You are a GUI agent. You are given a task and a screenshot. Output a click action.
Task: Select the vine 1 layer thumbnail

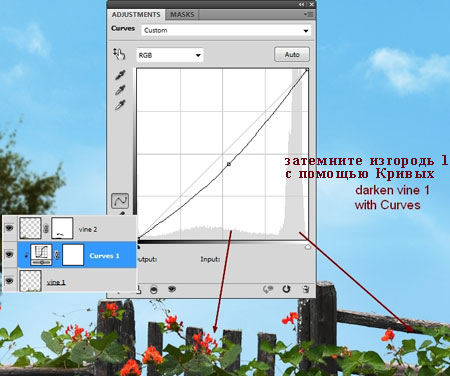[x=30, y=281]
